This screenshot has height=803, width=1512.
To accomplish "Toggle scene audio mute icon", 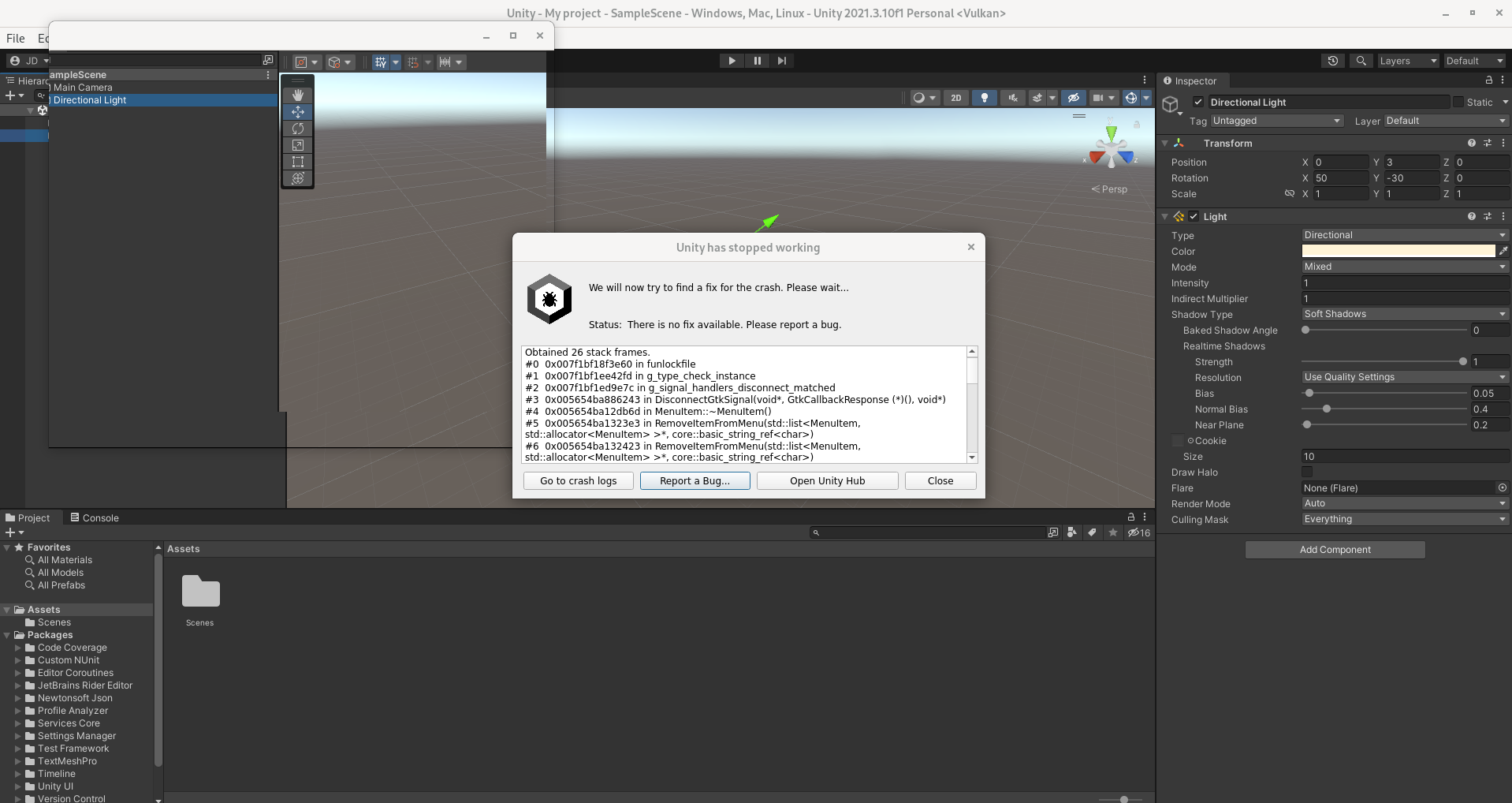I will (x=1013, y=98).
